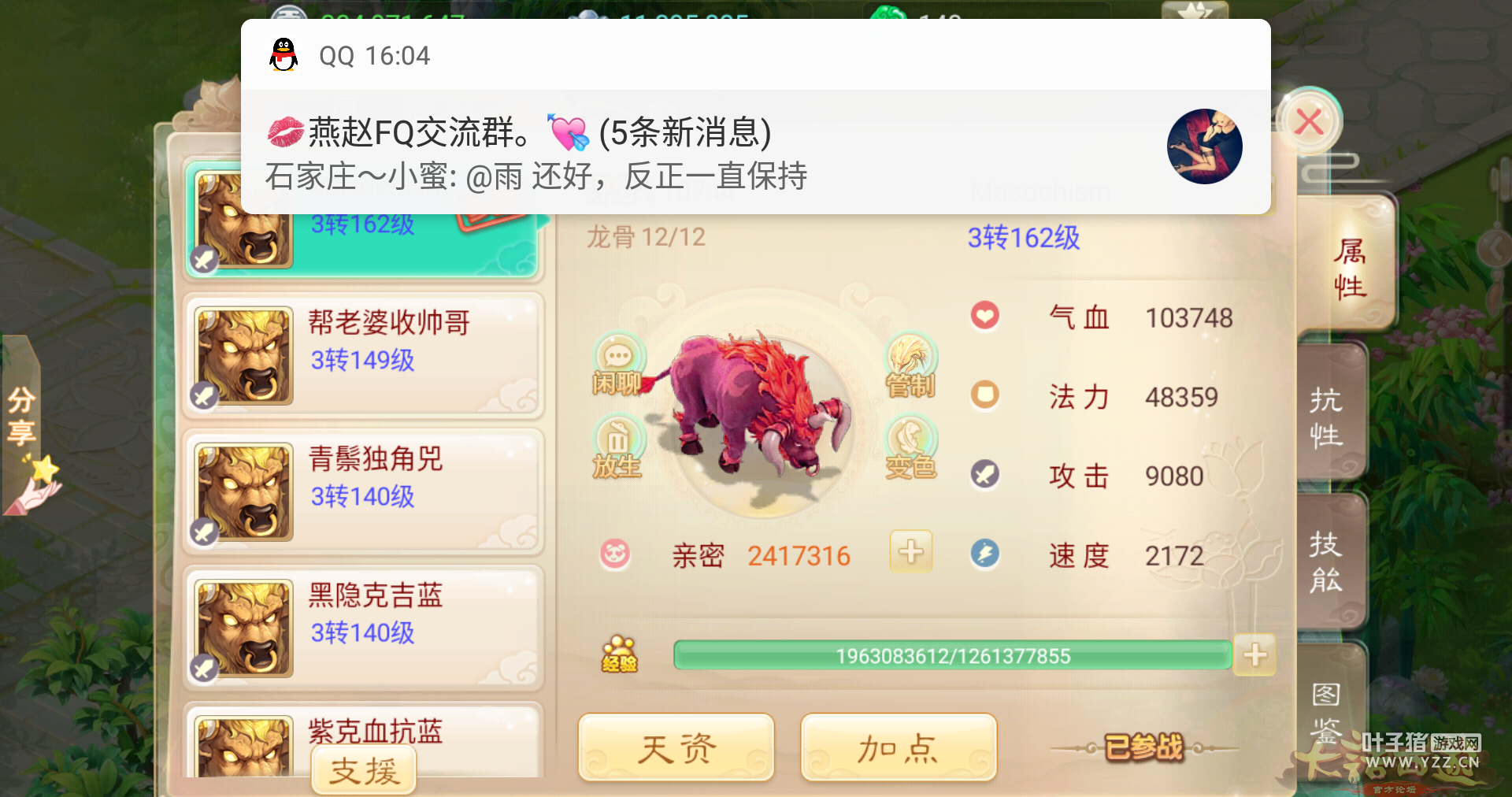Open the QQ notification banner message
Screen dimensions: 1512x797
(x=756, y=117)
